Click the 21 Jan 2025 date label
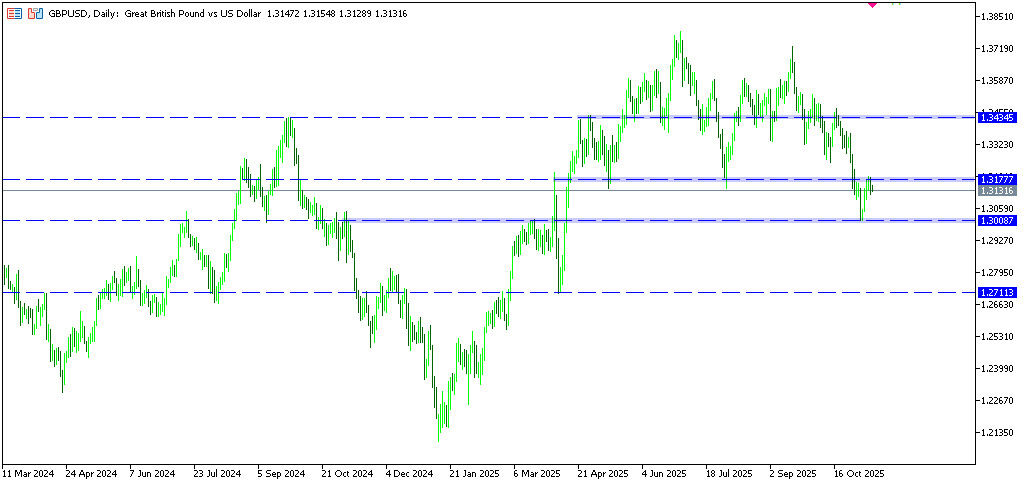This screenshot has height=485, width=1028. [474, 473]
